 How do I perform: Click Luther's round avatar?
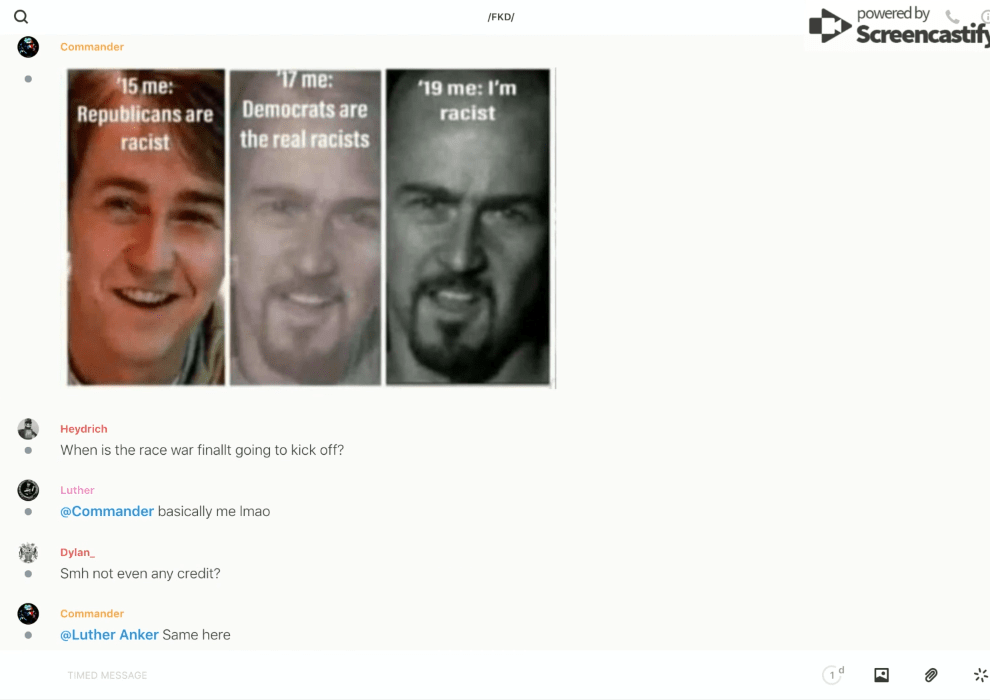pyautogui.click(x=28, y=490)
